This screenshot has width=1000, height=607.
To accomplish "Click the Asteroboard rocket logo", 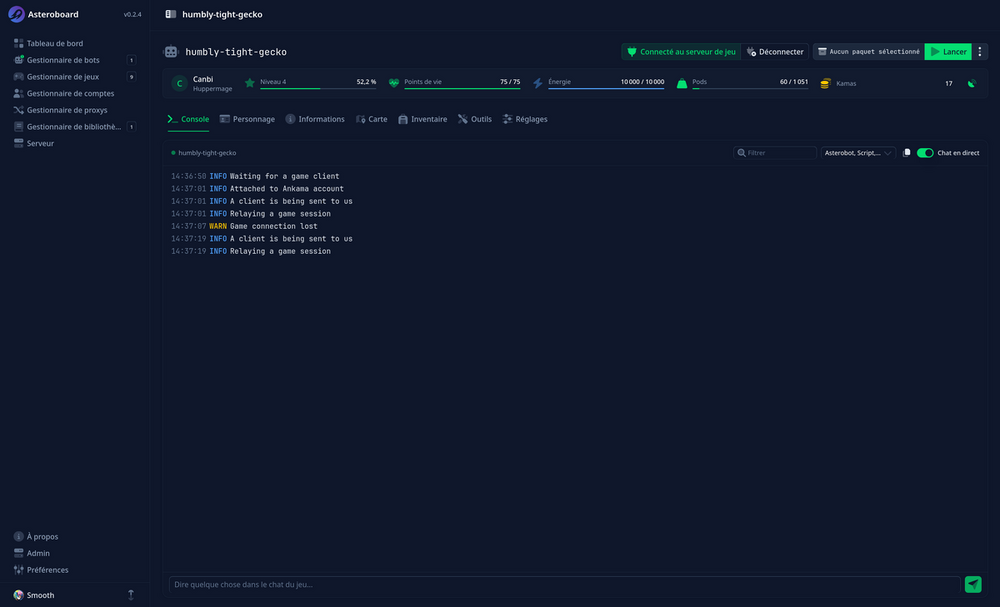I will click(x=16, y=14).
